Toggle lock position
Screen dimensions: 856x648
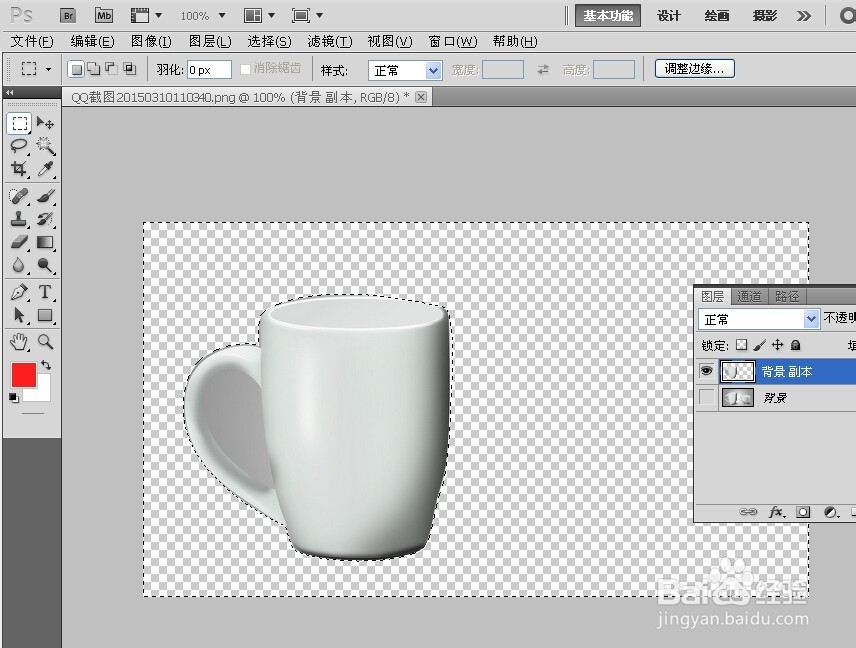[x=777, y=344]
